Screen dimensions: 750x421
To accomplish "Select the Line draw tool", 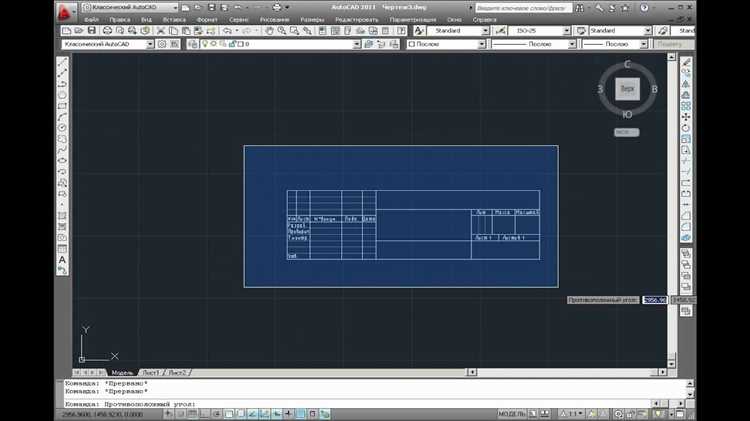I will click(62, 62).
